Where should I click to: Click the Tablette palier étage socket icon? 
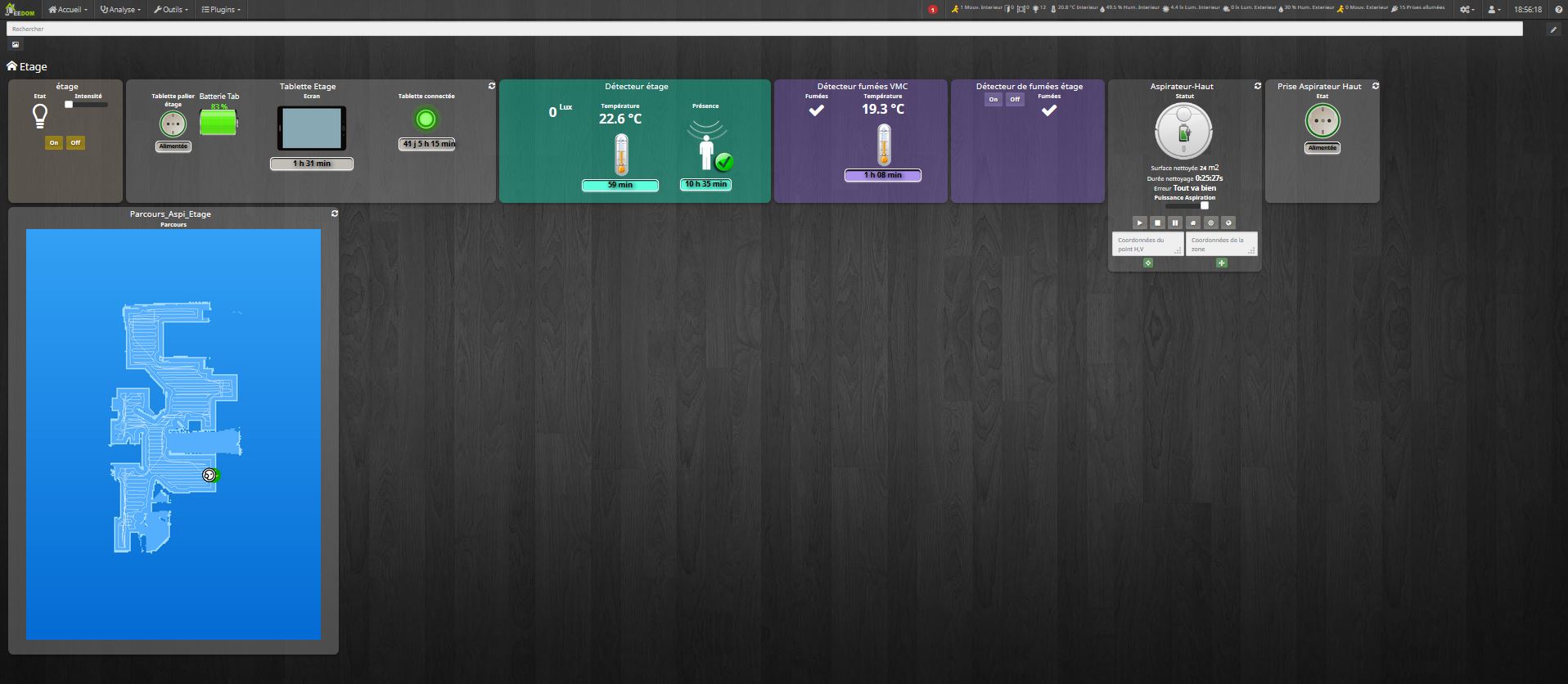point(173,124)
